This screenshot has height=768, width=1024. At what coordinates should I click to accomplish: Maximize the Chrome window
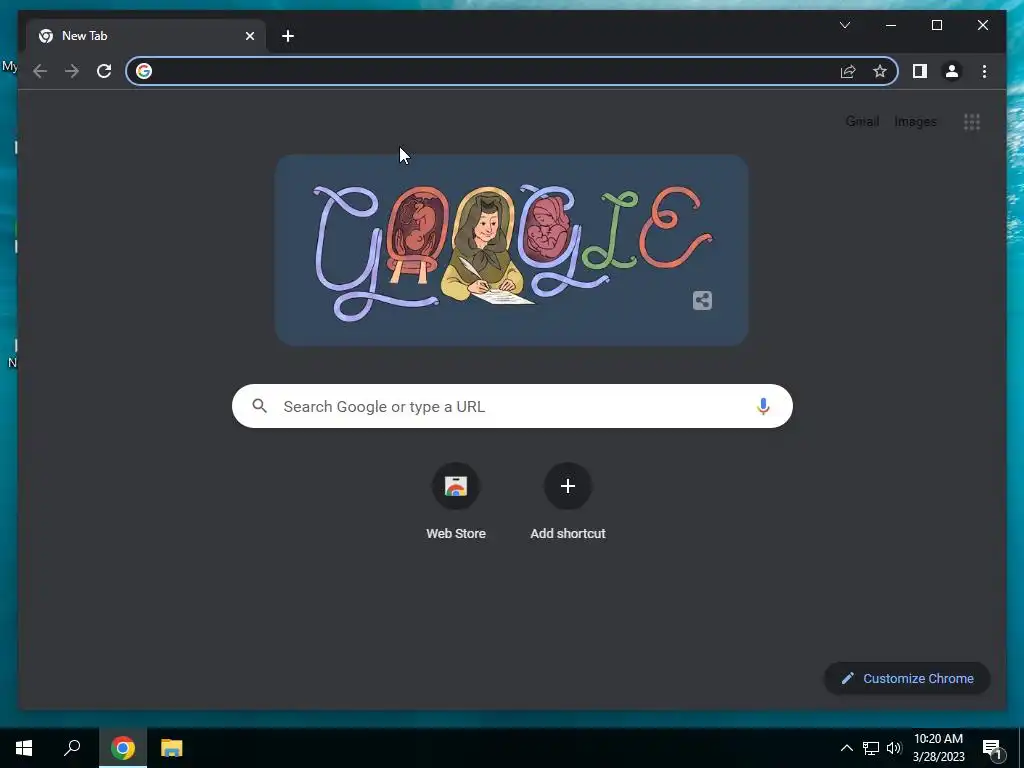click(x=936, y=25)
